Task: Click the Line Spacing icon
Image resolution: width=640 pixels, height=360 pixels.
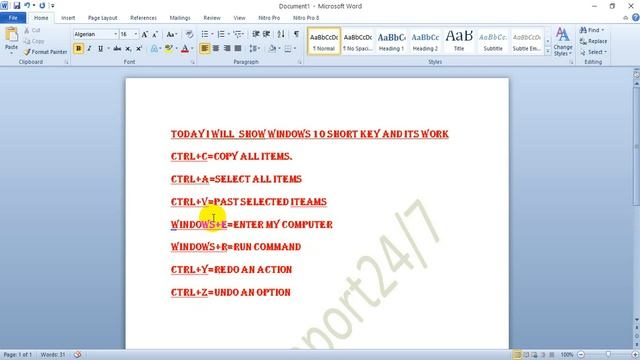Action: (253, 49)
